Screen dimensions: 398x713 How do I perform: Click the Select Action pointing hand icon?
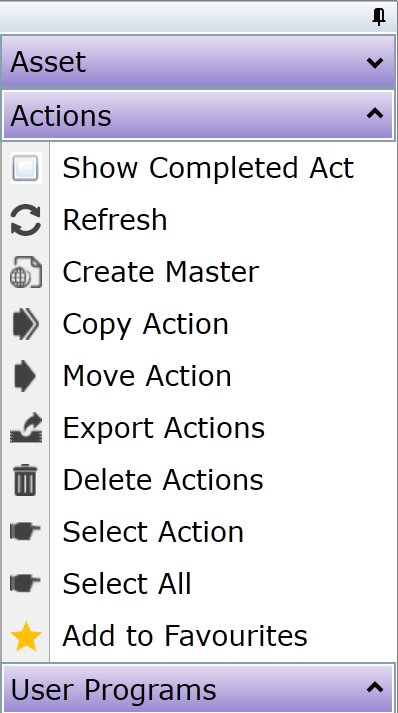point(25,531)
